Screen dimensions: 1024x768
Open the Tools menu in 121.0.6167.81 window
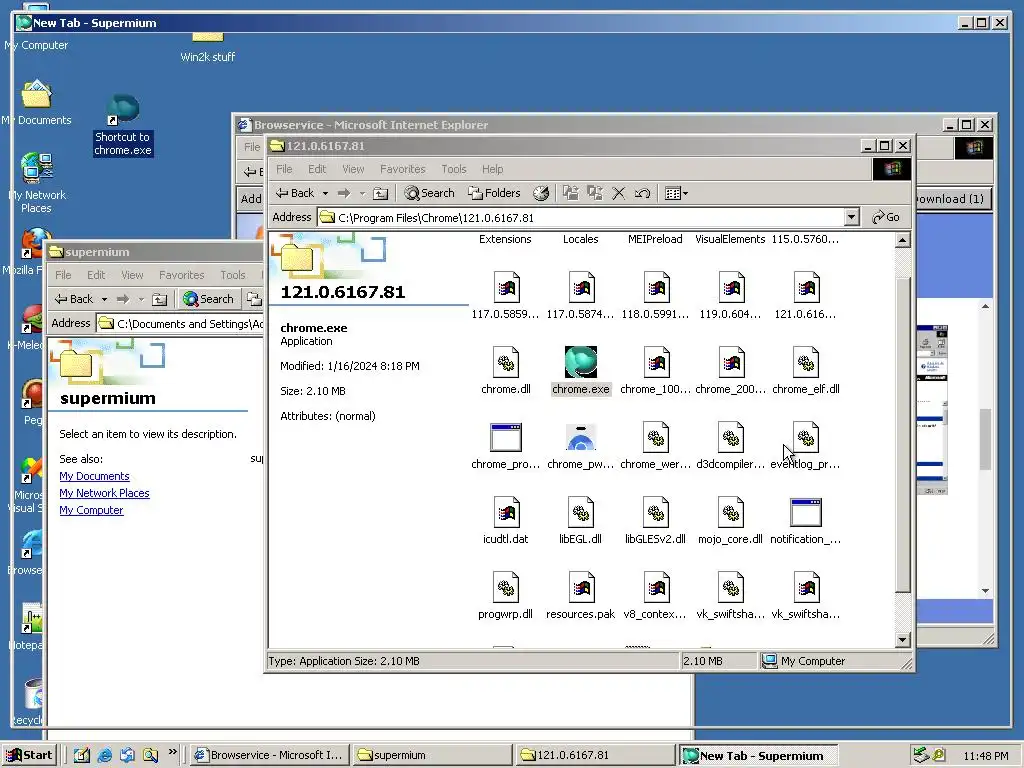453,169
